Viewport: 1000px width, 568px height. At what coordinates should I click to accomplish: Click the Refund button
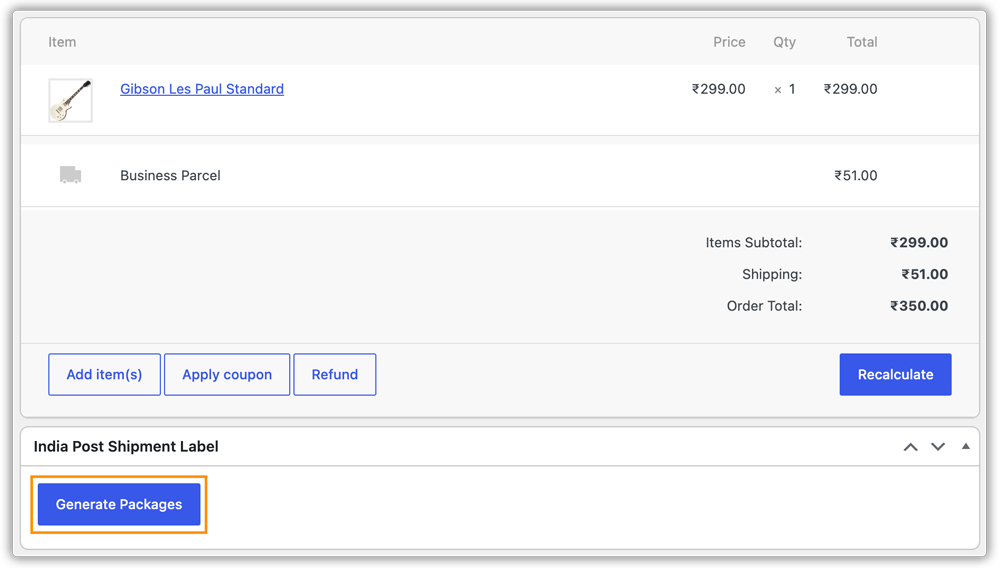(334, 374)
